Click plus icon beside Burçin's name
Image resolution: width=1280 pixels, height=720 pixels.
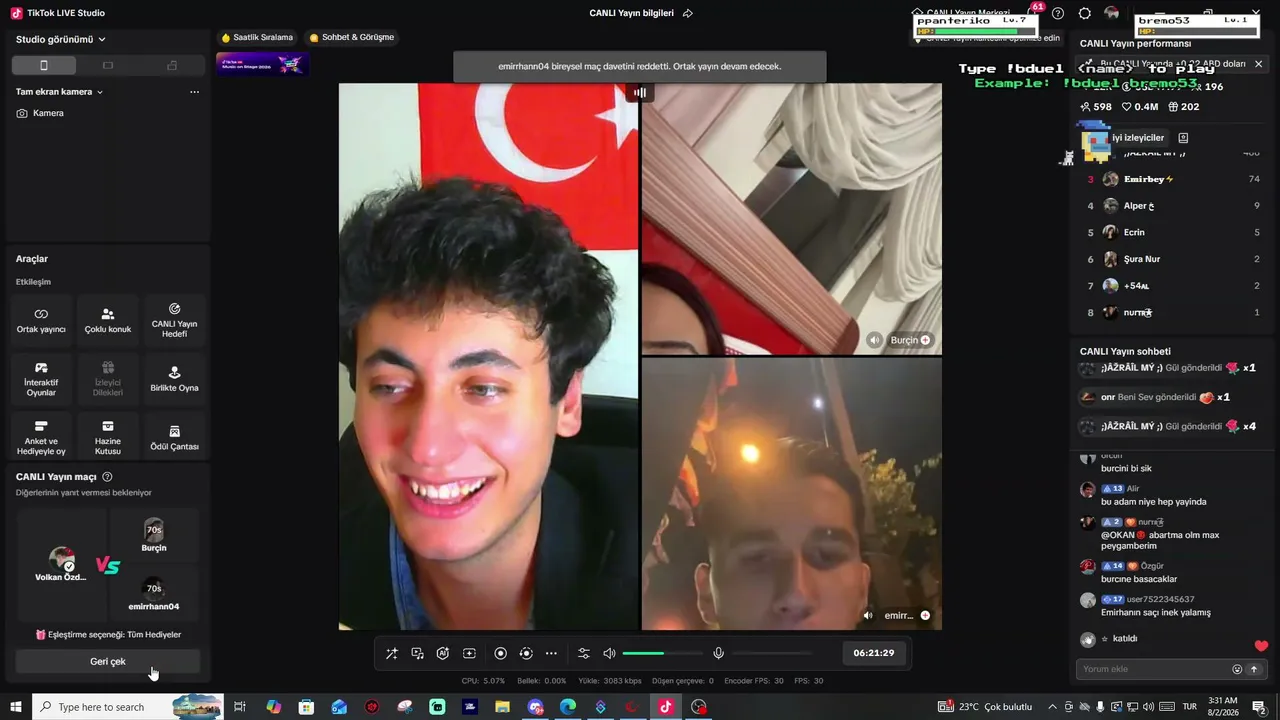925,340
